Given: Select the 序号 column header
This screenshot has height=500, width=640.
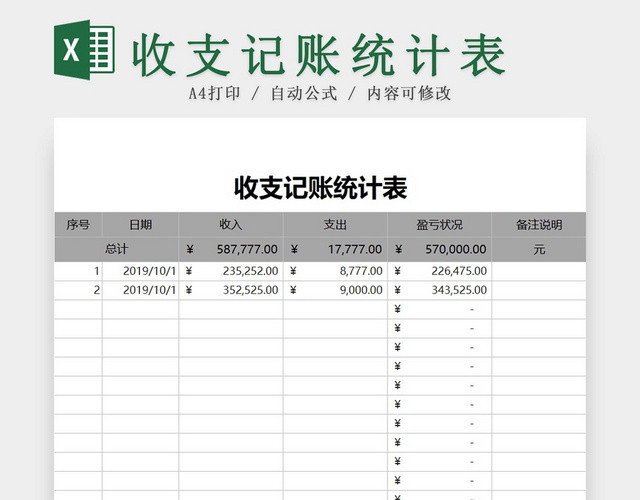Looking at the screenshot, I should click(x=78, y=224).
